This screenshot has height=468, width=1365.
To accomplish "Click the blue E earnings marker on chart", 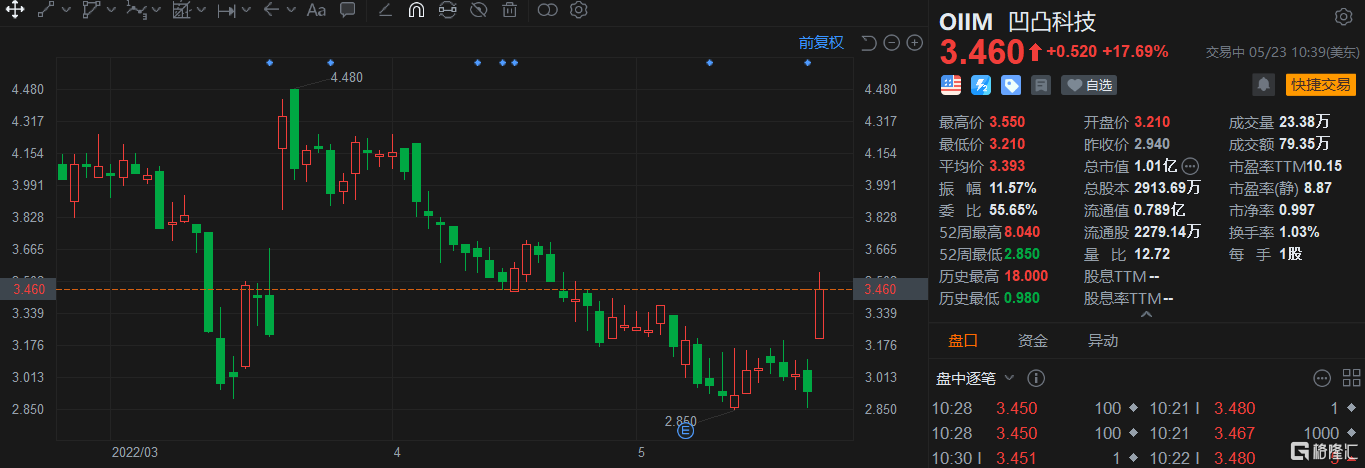I will click(x=686, y=431).
